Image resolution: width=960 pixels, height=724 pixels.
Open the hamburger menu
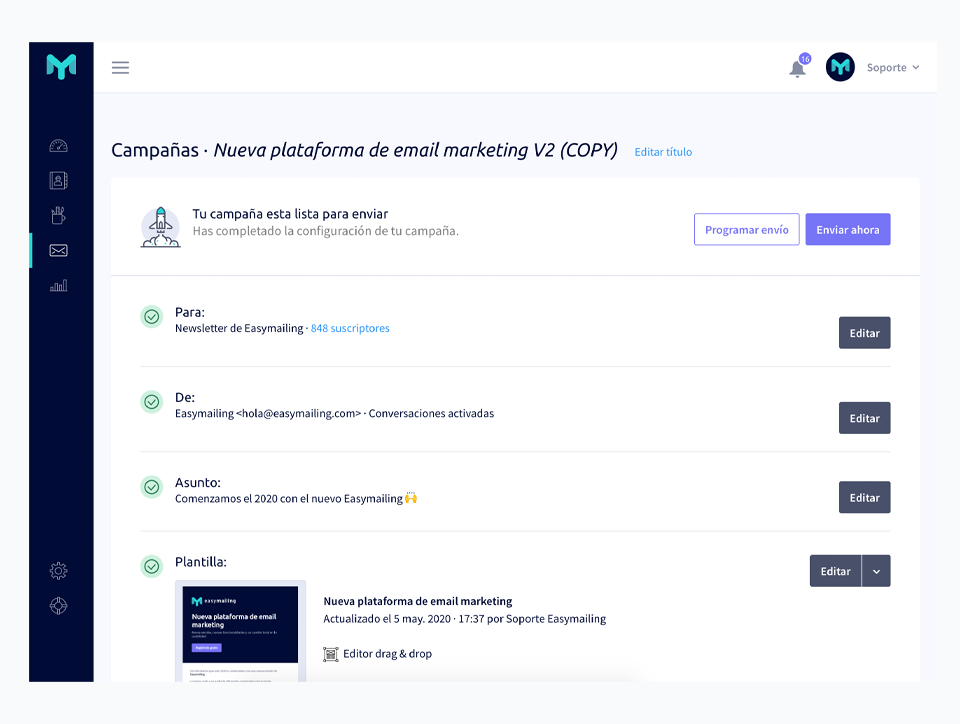pos(120,67)
